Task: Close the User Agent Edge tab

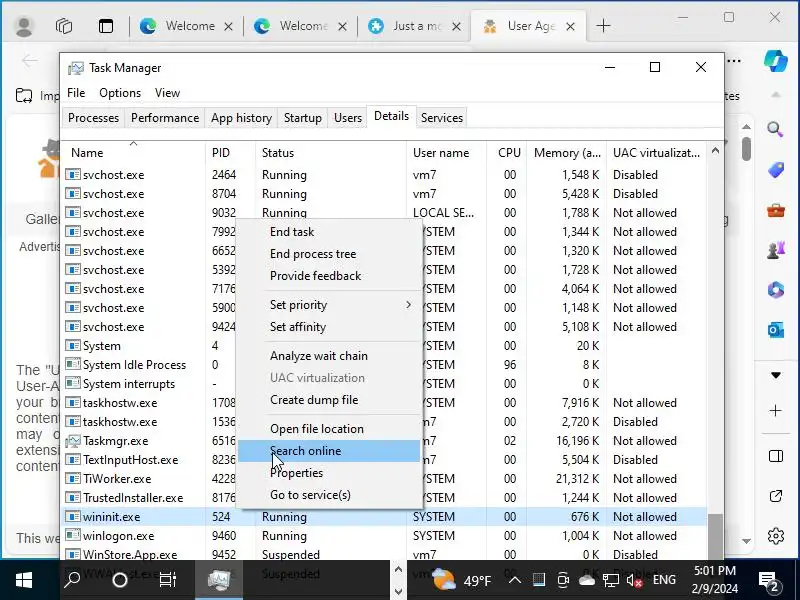Action: tap(570, 26)
